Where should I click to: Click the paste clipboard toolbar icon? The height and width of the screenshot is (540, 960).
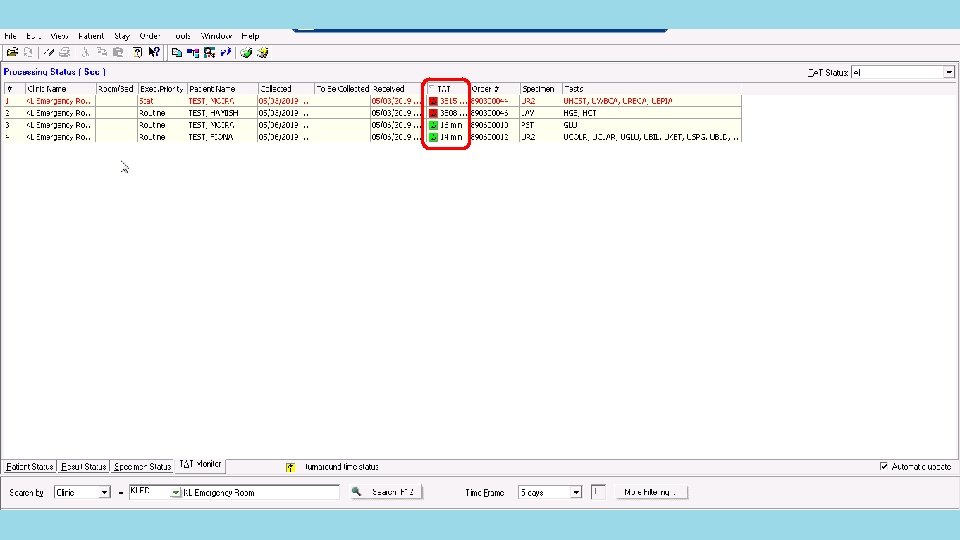pyautogui.click(x=118, y=53)
